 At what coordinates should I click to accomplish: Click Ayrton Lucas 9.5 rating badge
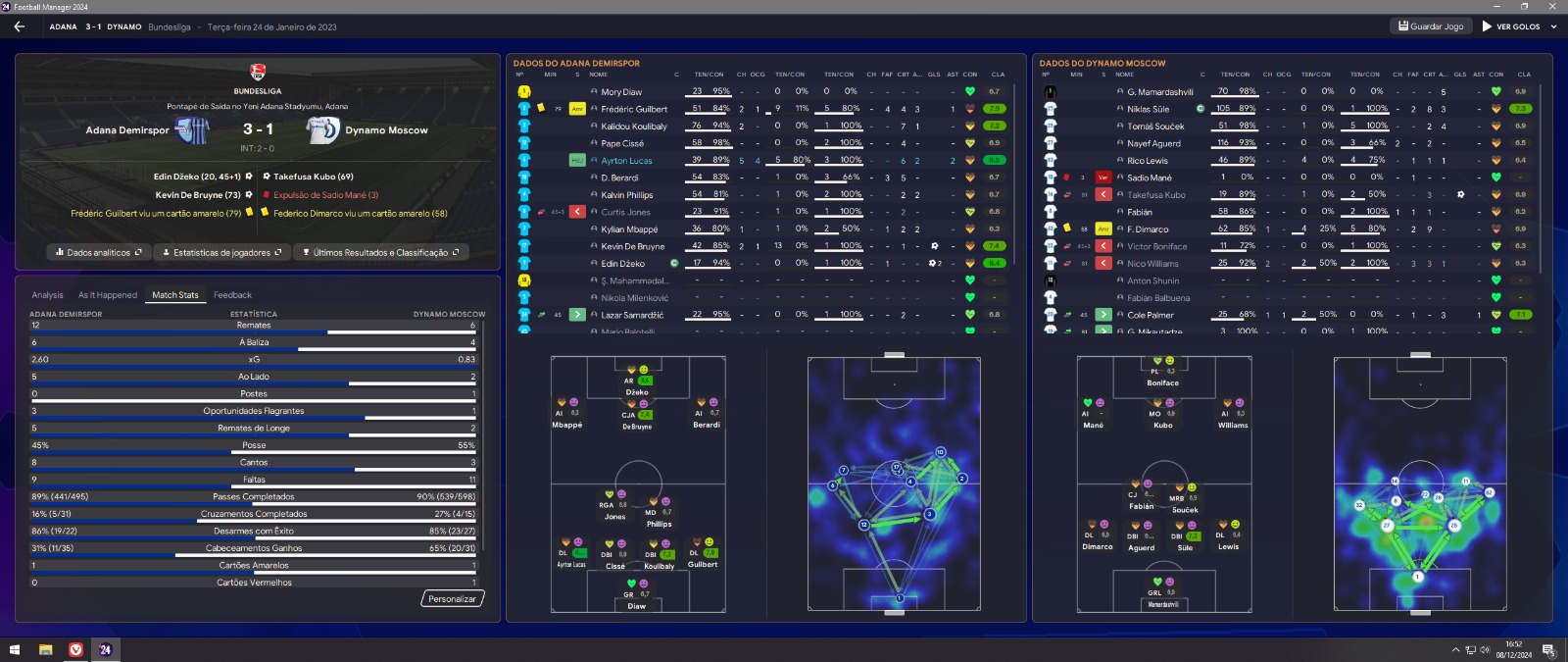[995, 160]
